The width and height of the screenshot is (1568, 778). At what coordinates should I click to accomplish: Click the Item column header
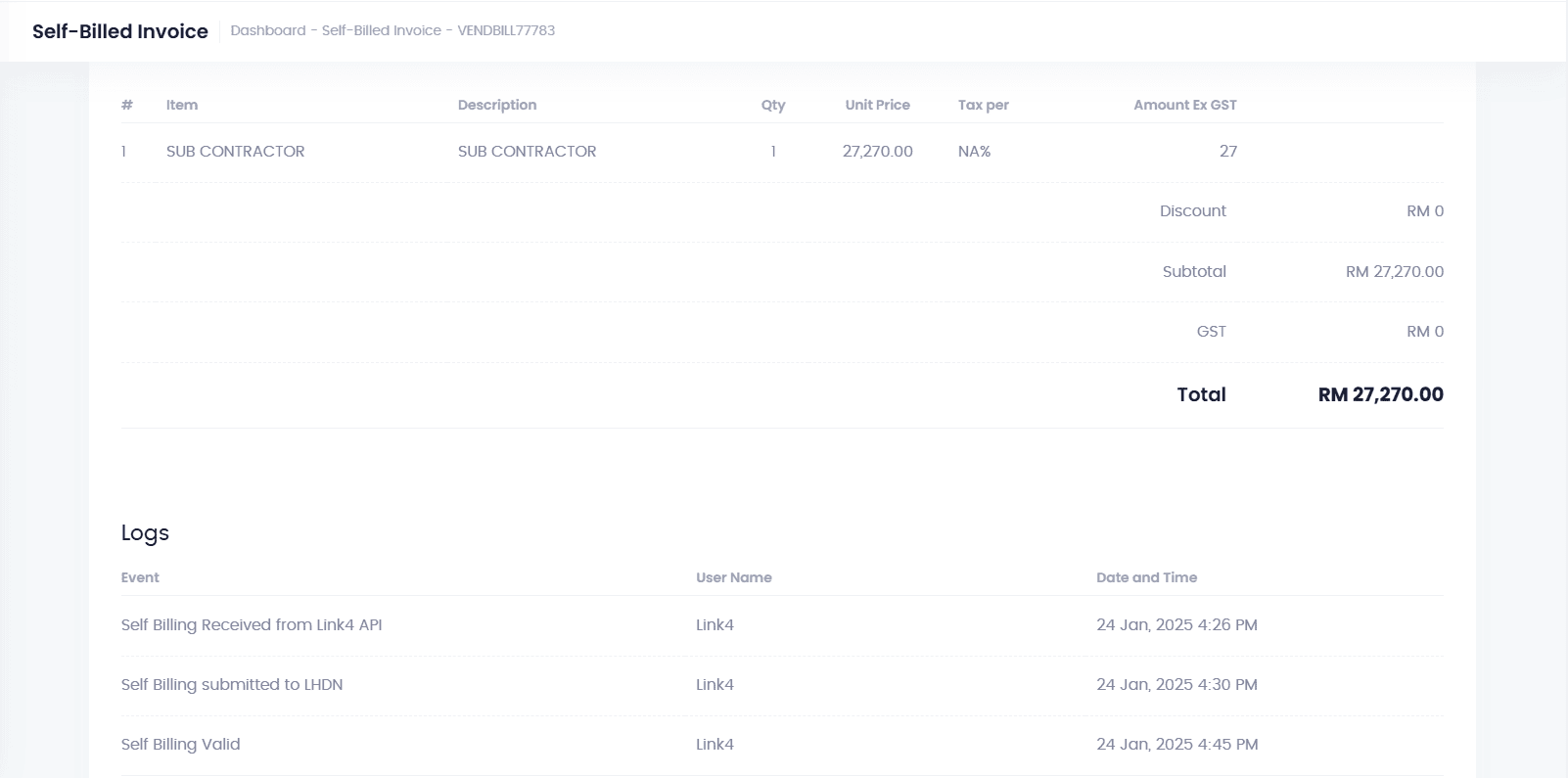pyautogui.click(x=181, y=105)
